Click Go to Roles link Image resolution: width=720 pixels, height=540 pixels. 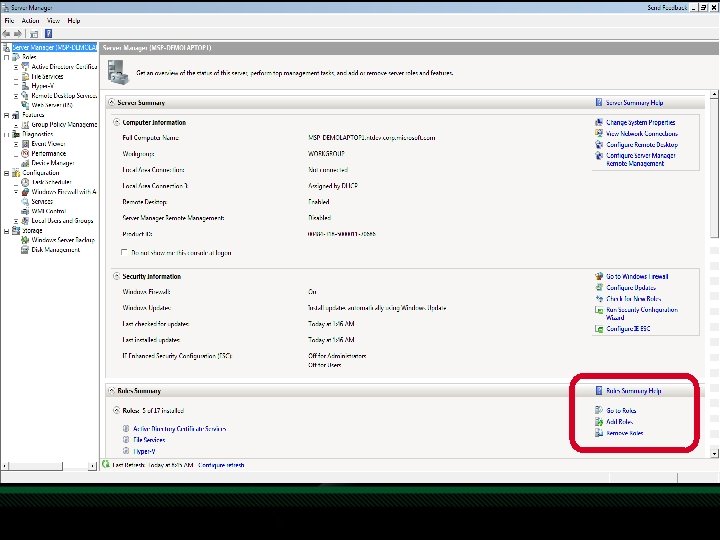pyautogui.click(x=621, y=411)
